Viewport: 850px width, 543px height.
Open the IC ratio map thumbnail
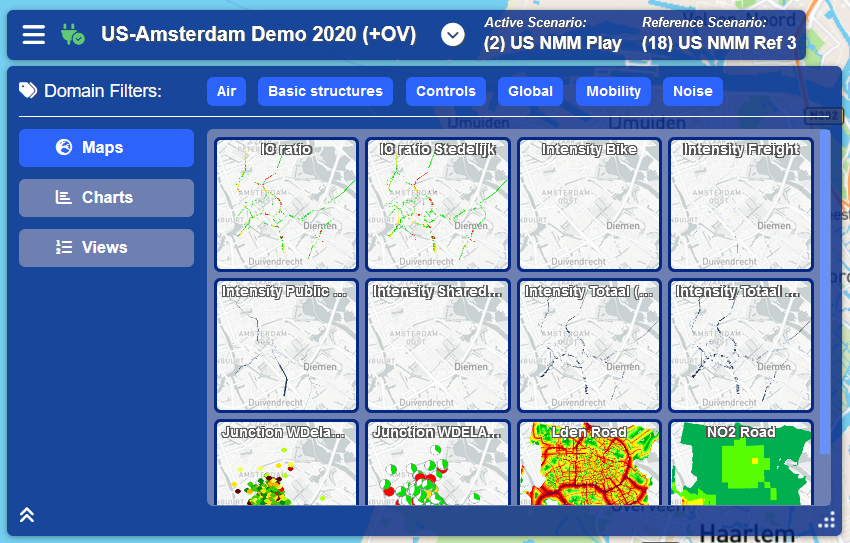click(x=286, y=204)
